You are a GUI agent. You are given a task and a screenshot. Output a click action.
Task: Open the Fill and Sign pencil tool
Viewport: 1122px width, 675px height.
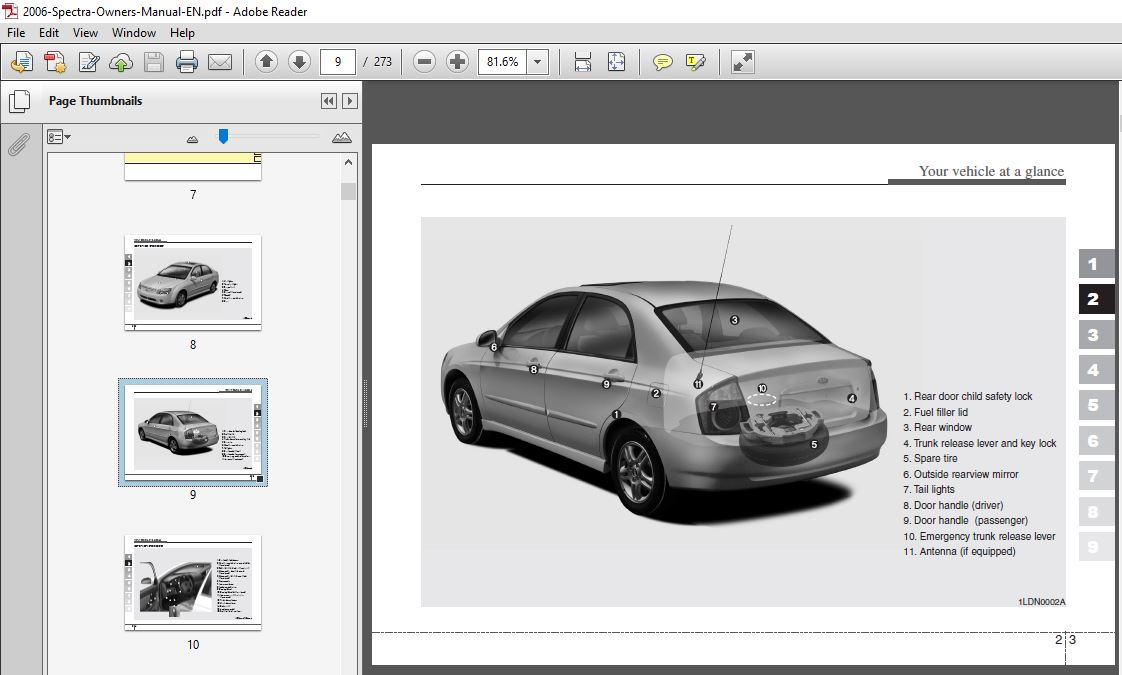(x=89, y=62)
